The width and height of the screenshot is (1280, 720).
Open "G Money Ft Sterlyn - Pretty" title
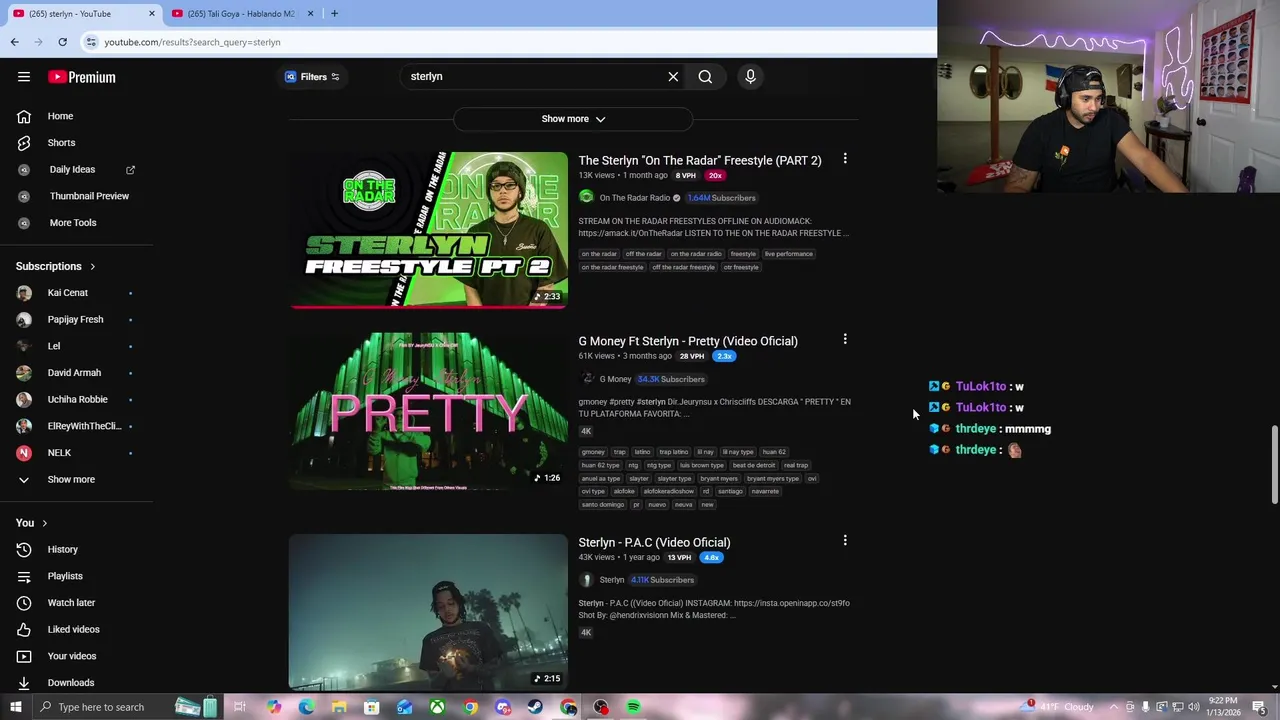688,341
